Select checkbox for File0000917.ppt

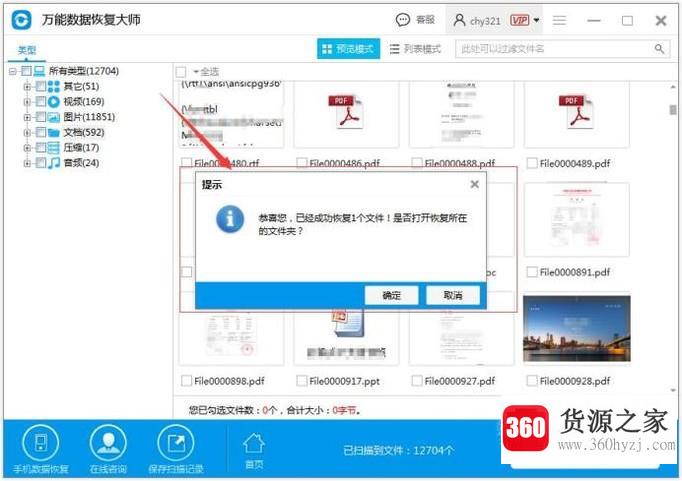301,381
